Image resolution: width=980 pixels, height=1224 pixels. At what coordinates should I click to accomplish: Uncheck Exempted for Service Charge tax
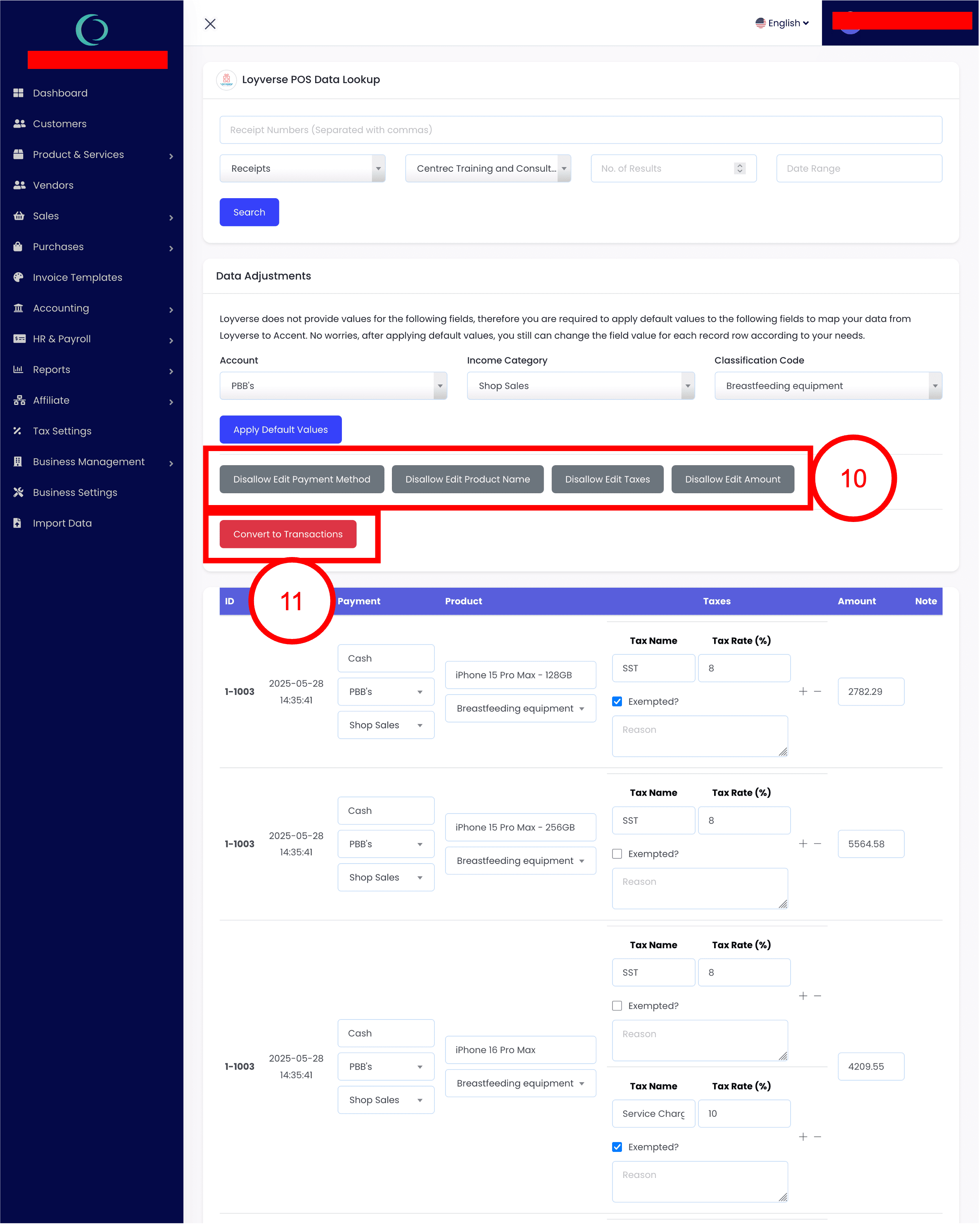coord(617,1147)
